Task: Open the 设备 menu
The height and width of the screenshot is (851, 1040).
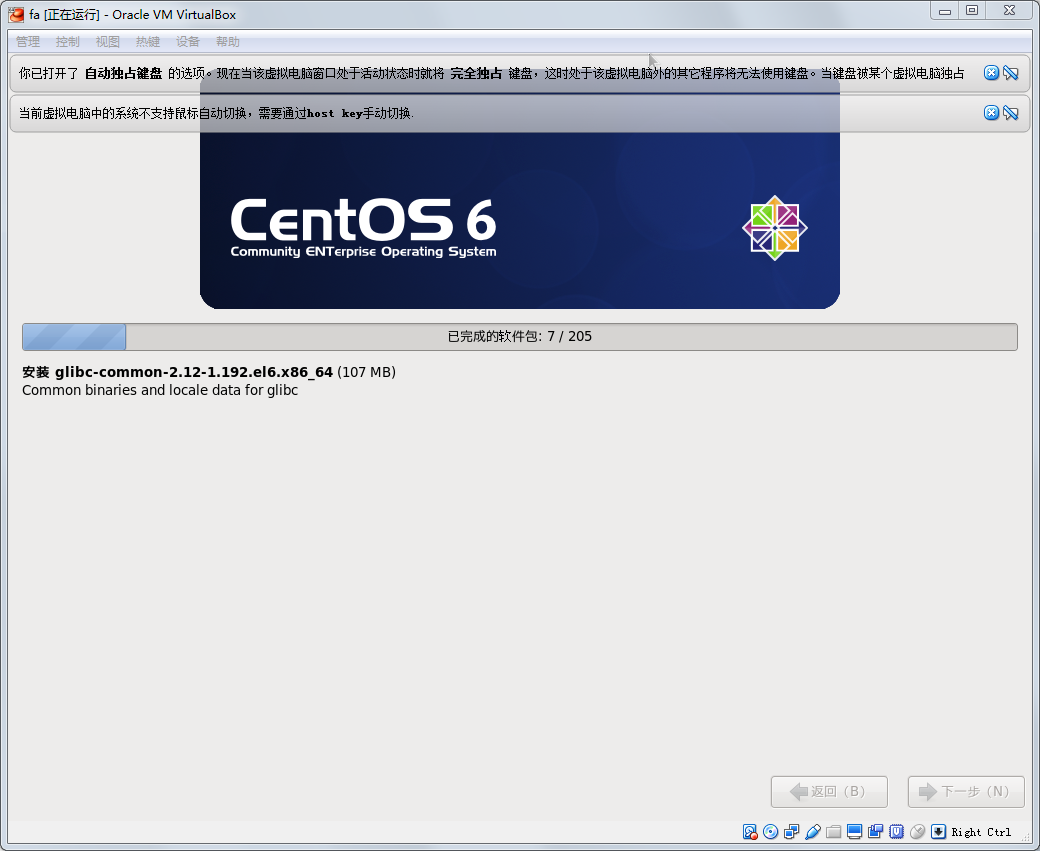Action: pyautogui.click(x=188, y=42)
